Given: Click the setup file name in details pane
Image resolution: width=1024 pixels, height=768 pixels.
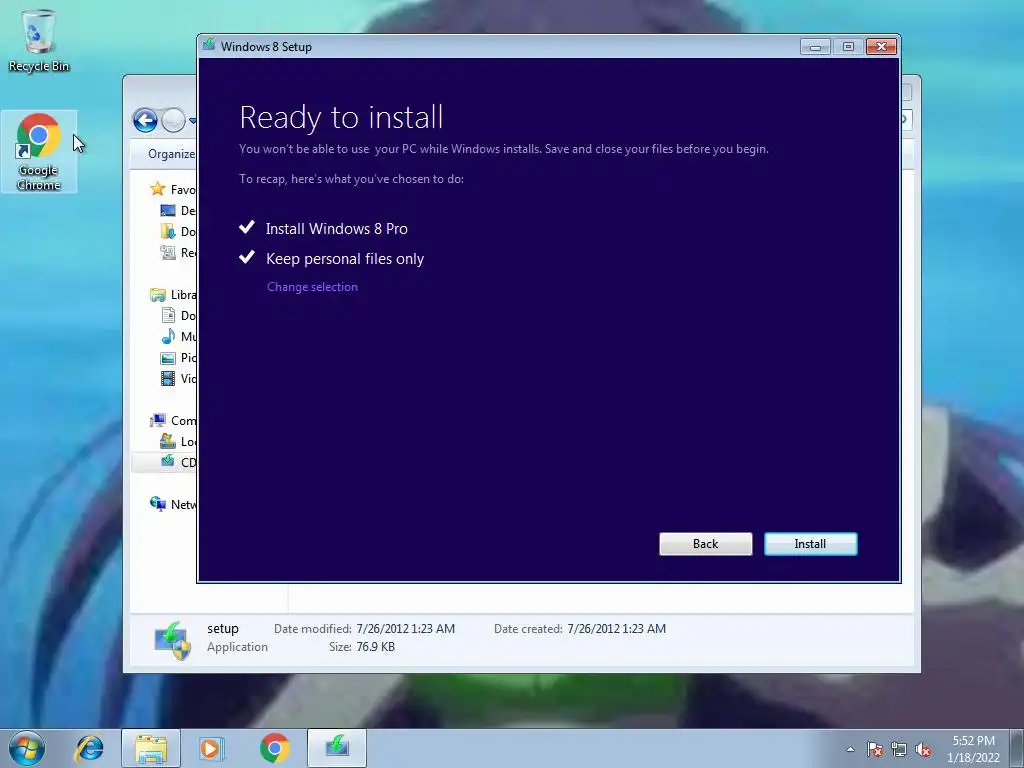Looking at the screenshot, I should (223, 628).
